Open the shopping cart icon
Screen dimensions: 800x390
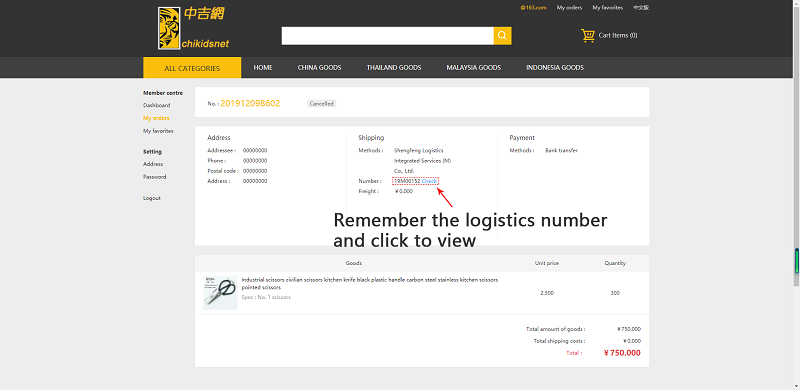[x=588, y=35]
